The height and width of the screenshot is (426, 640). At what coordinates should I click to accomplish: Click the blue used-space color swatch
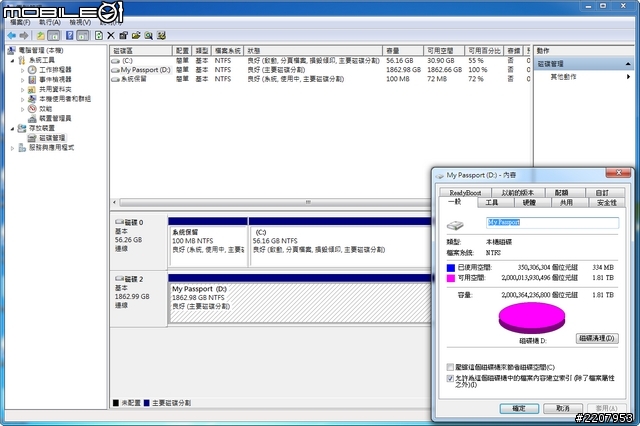point(451,268)
